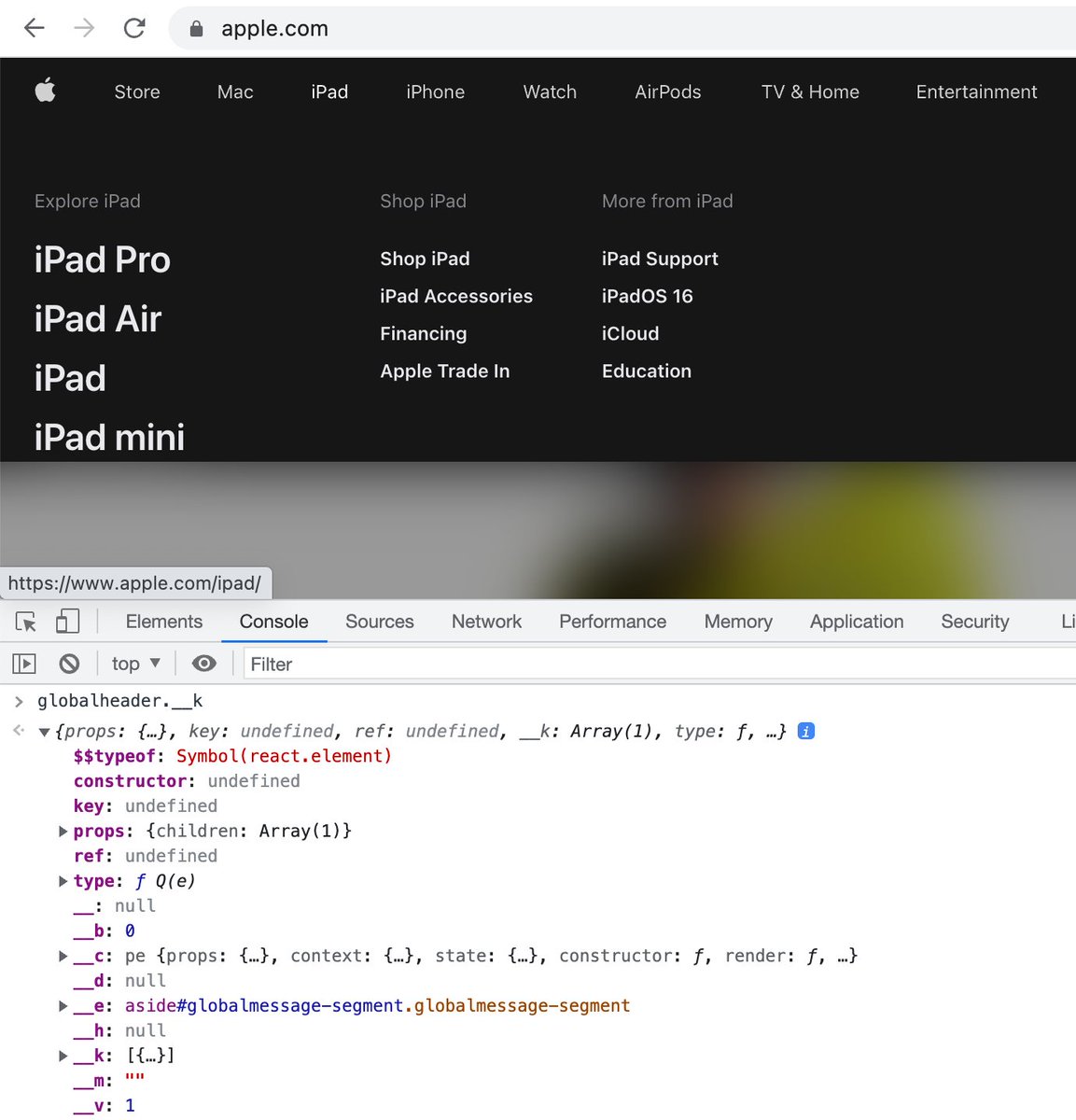
Task: Collapse the root object disclosure triangle
Action: [x=44, y=732]
